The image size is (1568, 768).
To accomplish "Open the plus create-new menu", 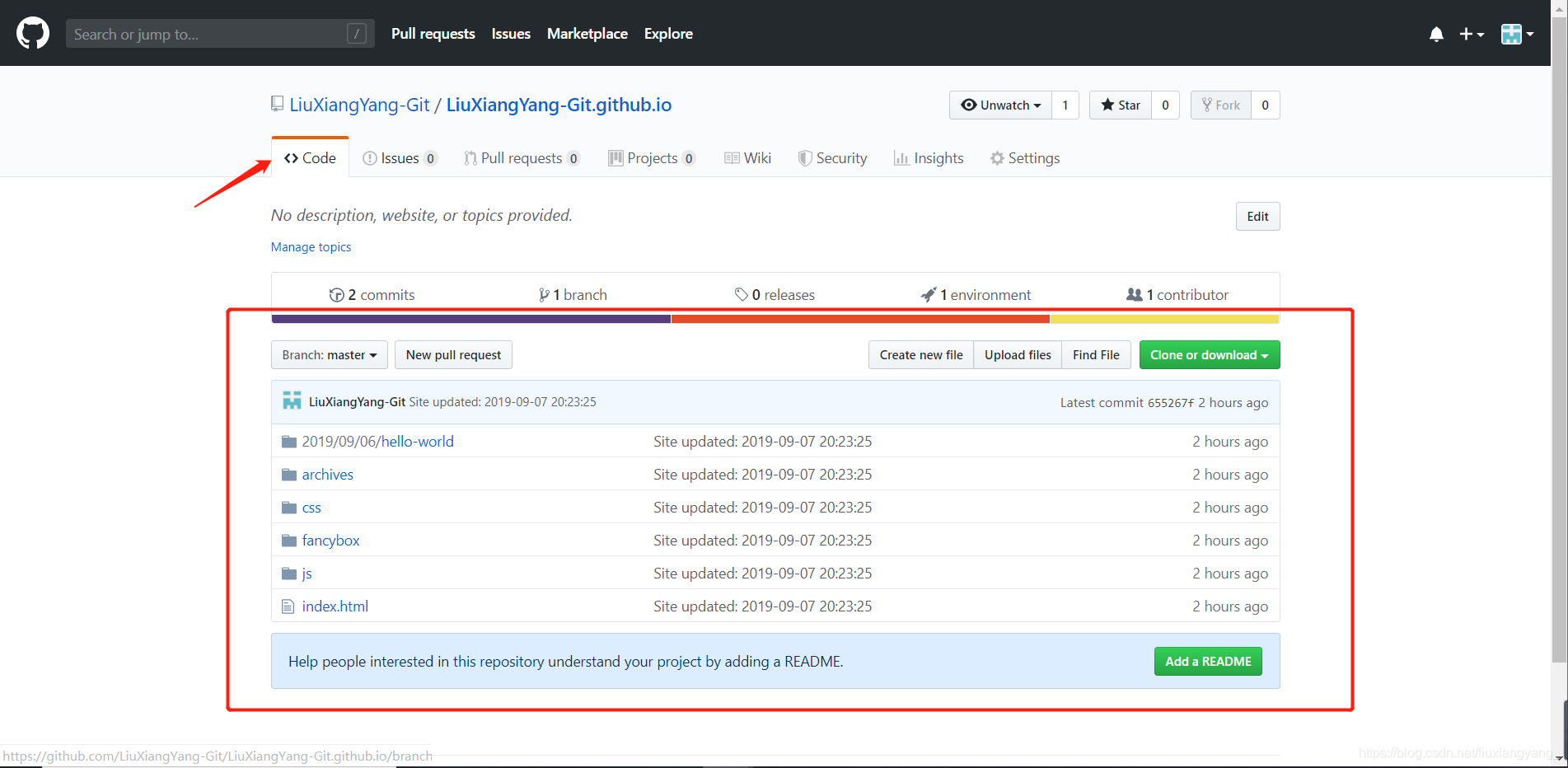I will 1472,34.
